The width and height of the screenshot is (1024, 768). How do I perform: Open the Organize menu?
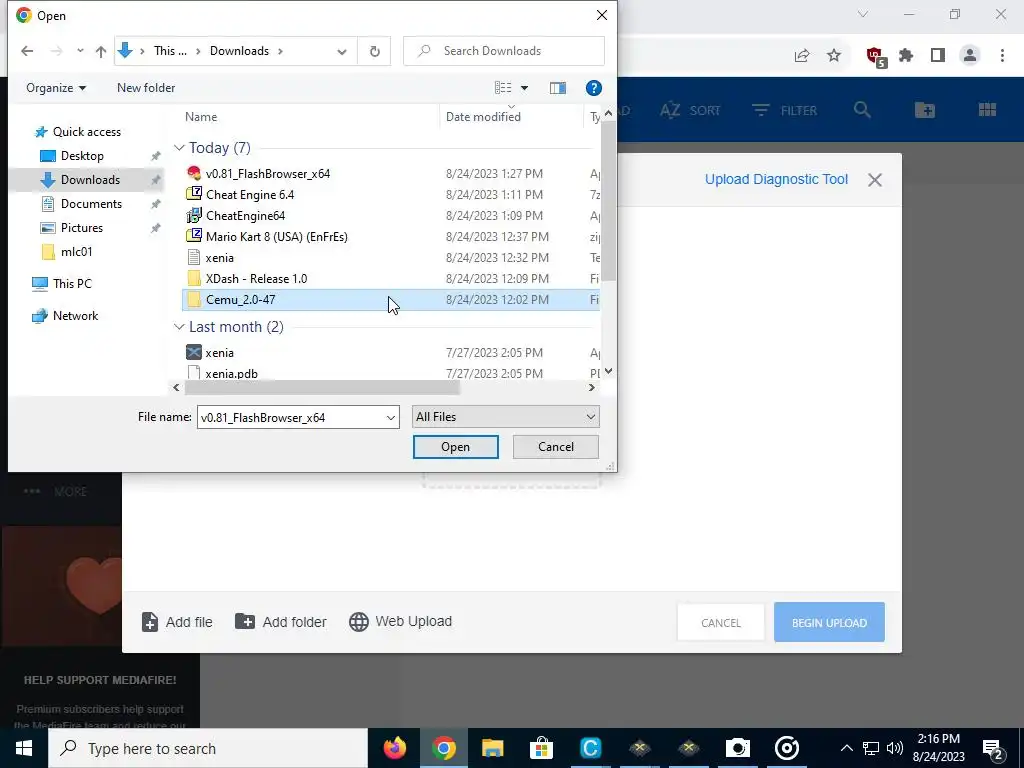pos(56,88)
